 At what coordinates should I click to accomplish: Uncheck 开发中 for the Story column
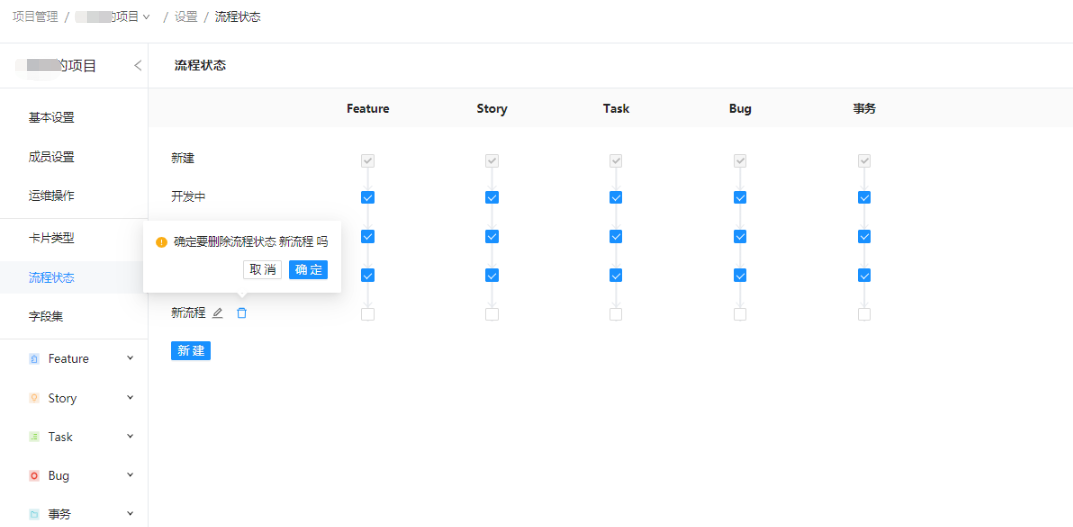coord(491,197)
